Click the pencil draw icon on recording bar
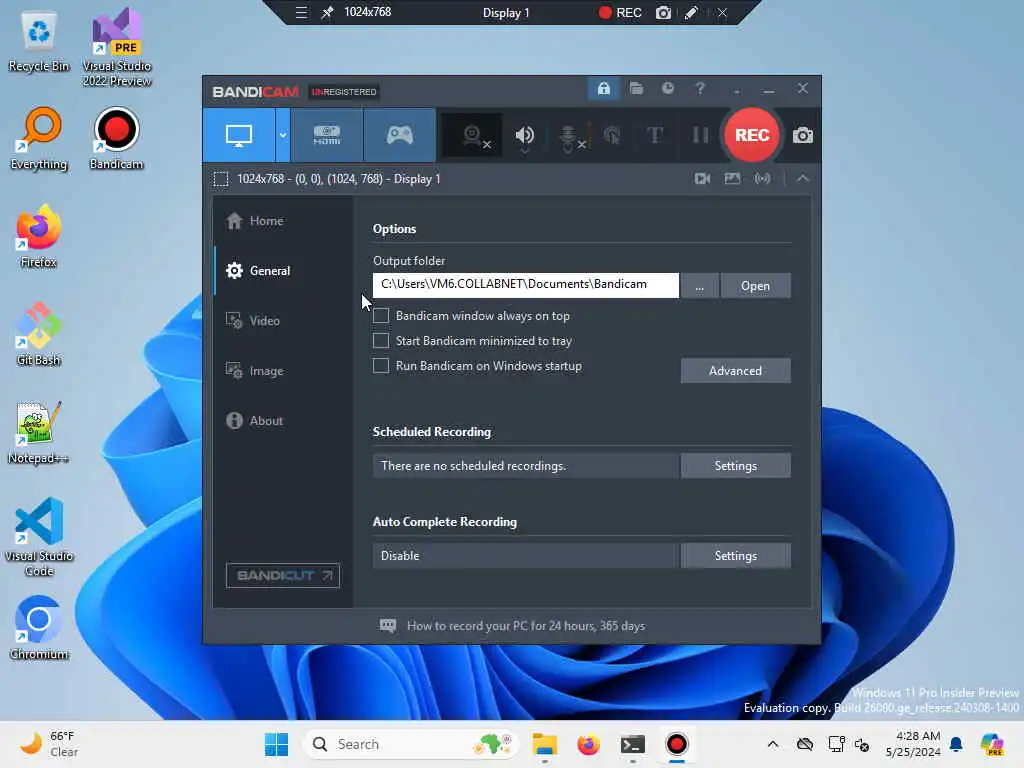This screenshot has height=768, width=1024. pos(691,12)
